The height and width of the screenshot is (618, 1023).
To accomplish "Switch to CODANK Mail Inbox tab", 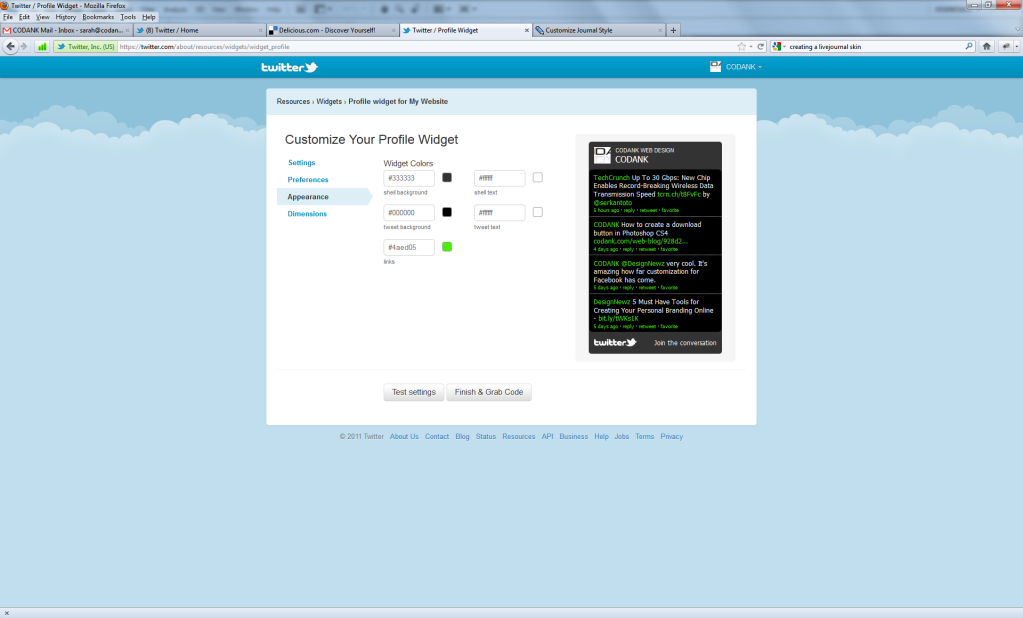I will click(x=66, y=30).
